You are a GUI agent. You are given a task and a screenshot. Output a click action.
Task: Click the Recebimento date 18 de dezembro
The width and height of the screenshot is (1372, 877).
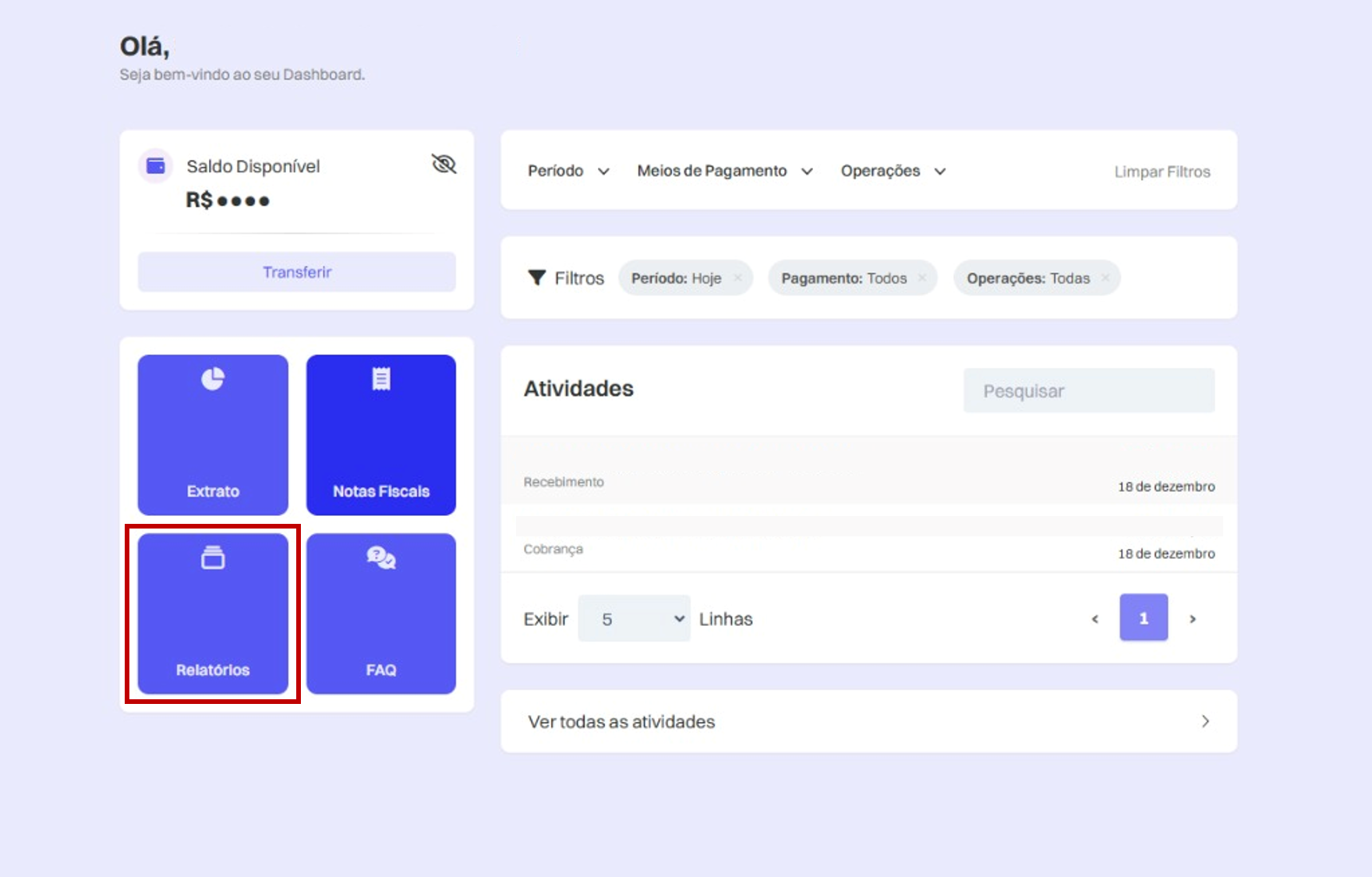click(x=1166, y=486)
